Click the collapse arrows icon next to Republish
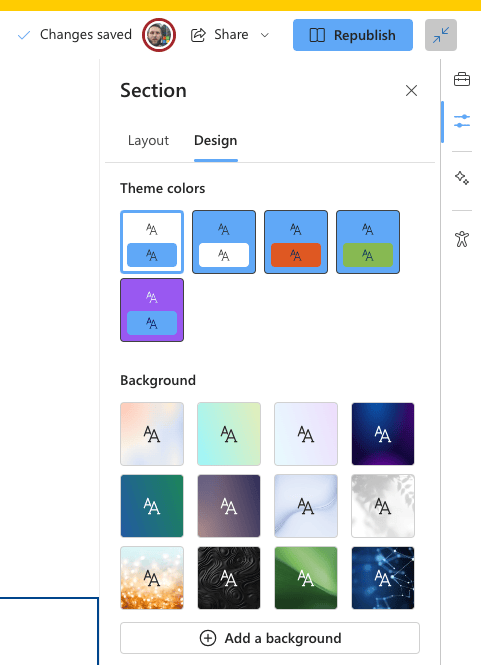Viewport: 481px width, 665px height. (x=441, y=35)
